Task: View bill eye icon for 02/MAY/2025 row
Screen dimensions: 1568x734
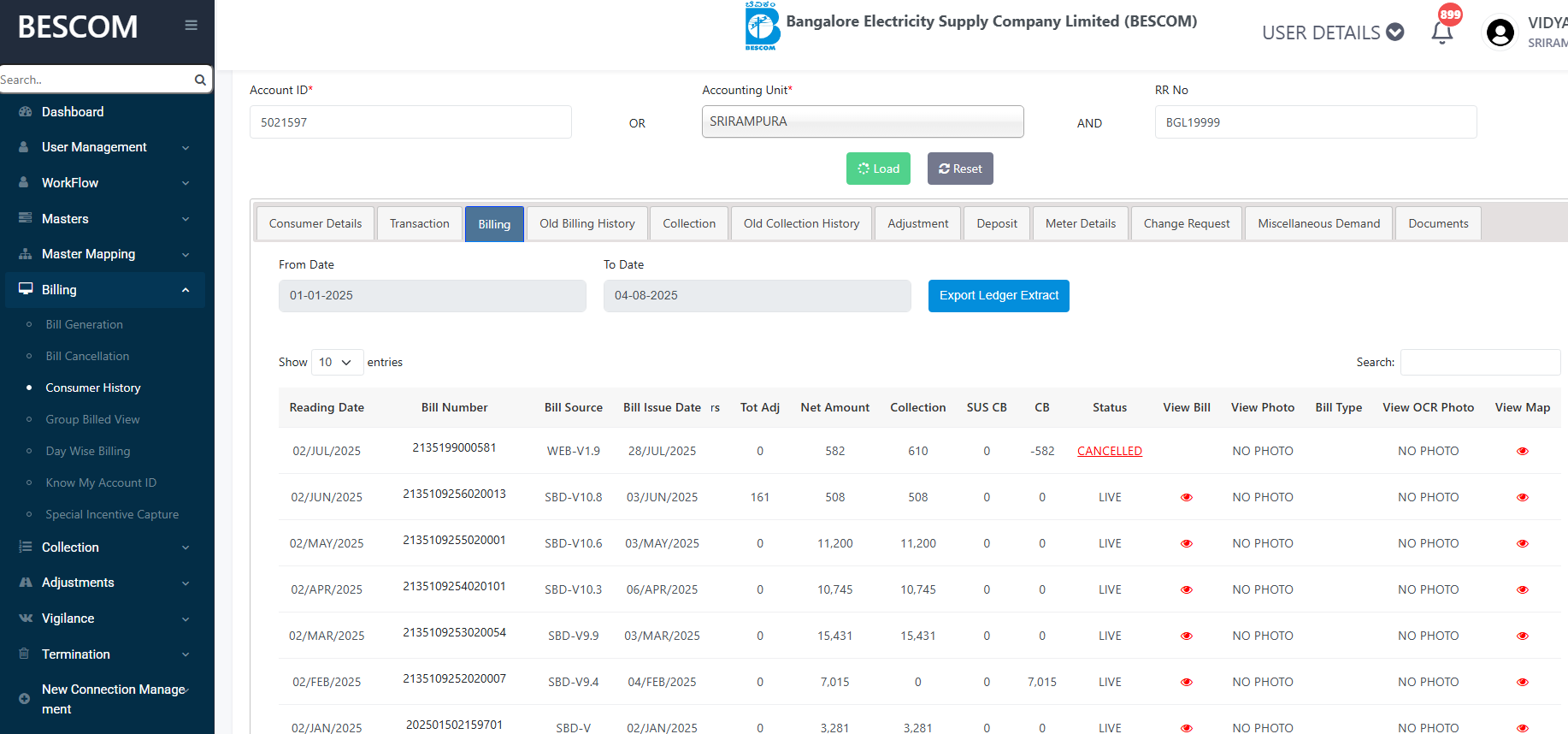Action: 1186,543
